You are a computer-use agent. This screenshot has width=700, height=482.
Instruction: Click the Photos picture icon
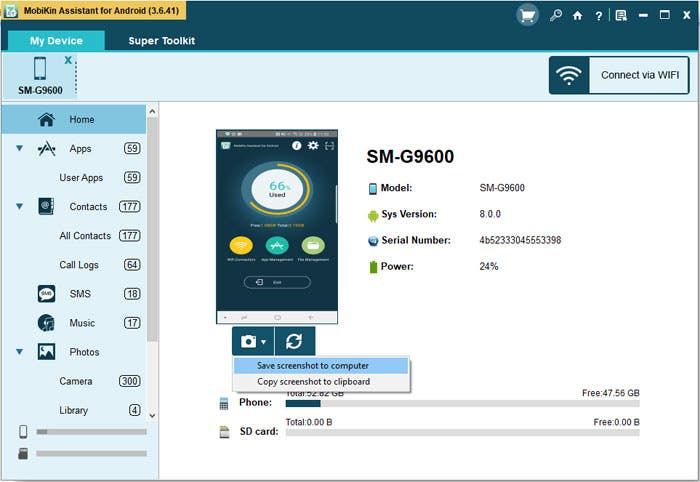click(46, 352)
